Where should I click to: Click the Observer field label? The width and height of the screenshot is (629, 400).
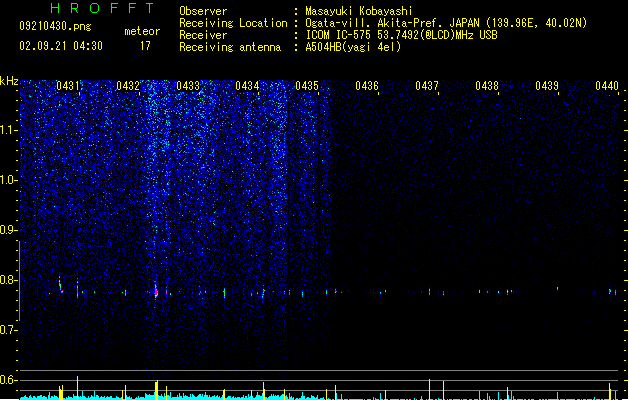[203, 11]
